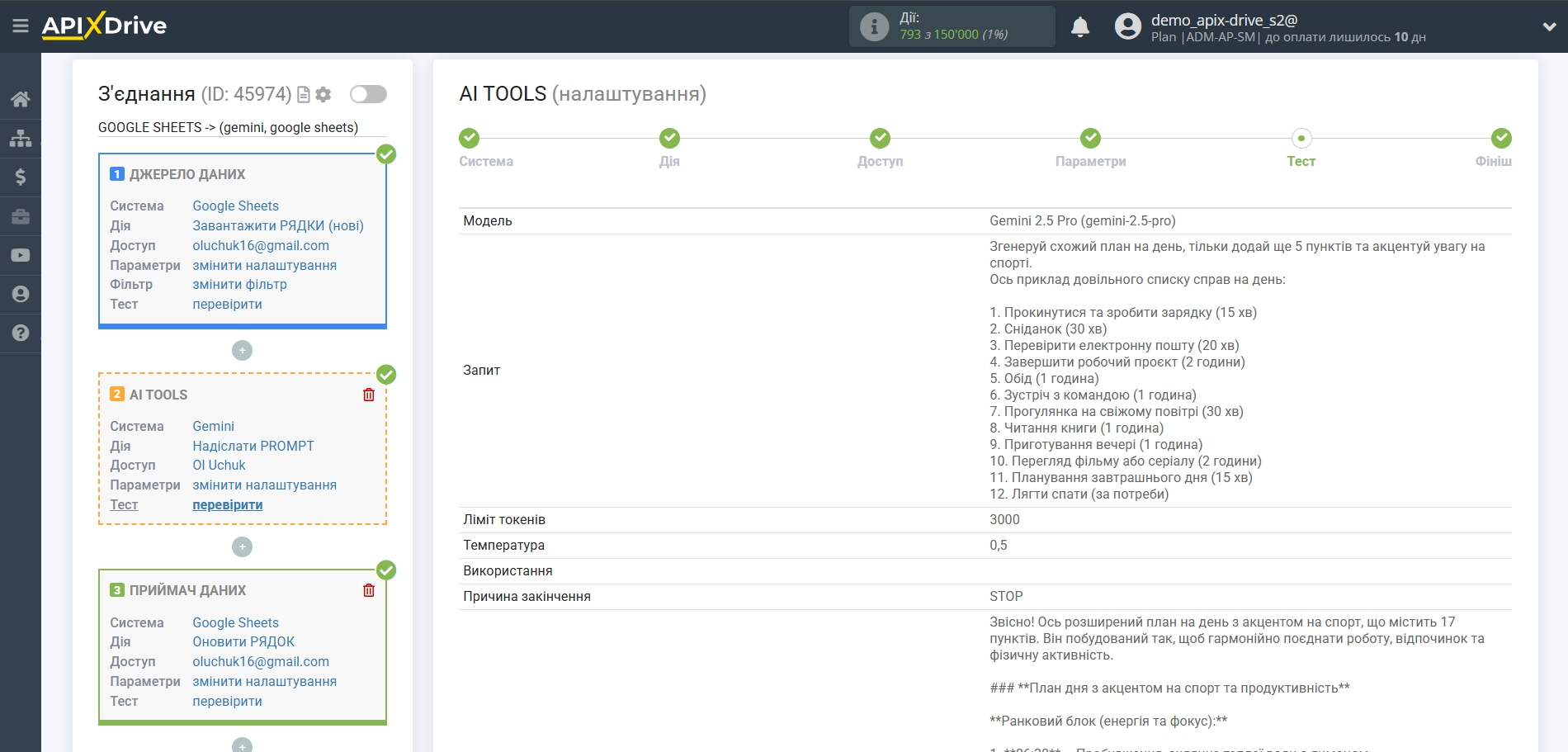Open the hamburger menu

[21, 26]
